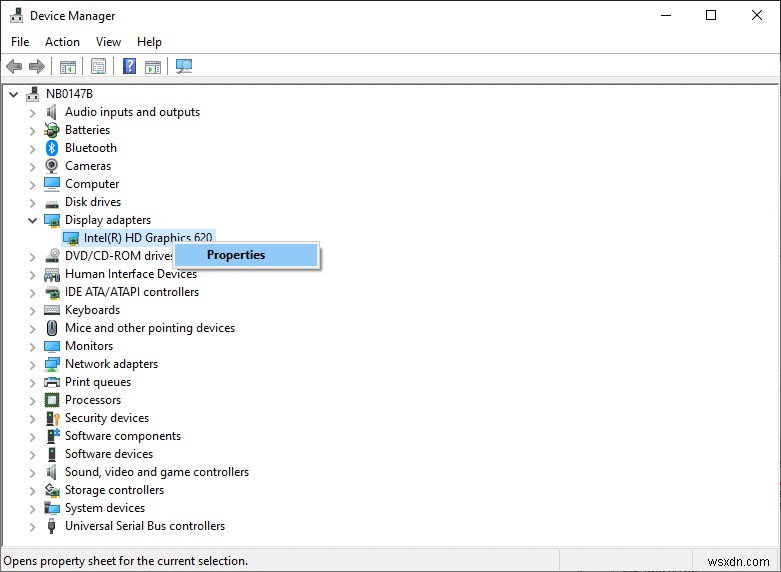781x572 pixels.
Task: Select the Network adapters label
Action: 111,364
